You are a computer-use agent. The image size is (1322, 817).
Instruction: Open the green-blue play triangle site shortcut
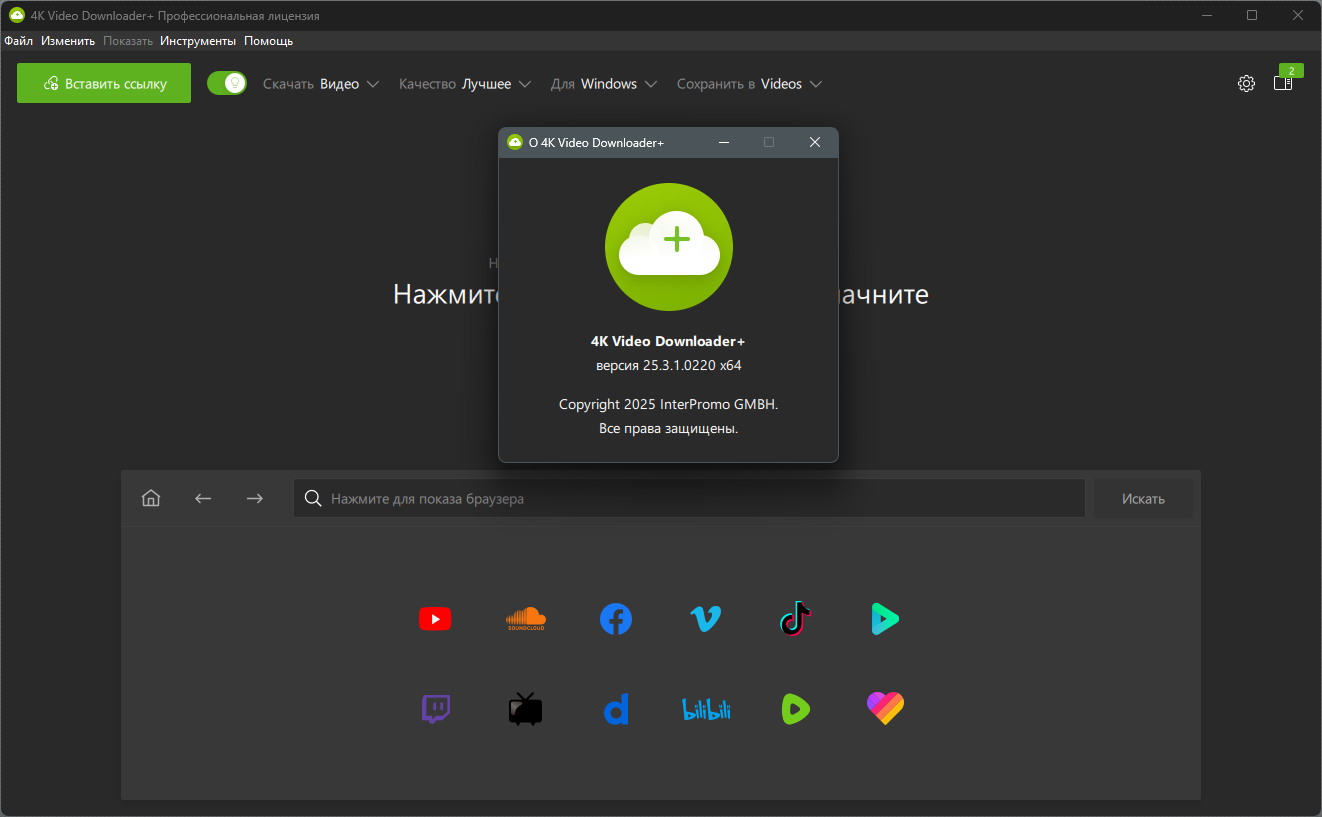click(885, 619)
